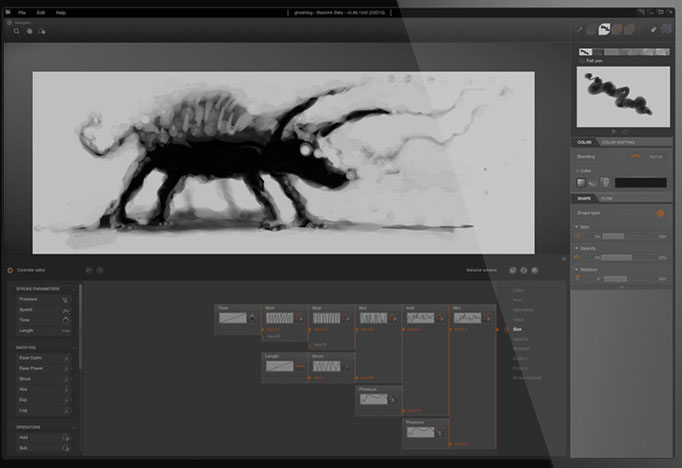Select the Abs function
This screenshot has width=682, height=468.
point(43,389)
